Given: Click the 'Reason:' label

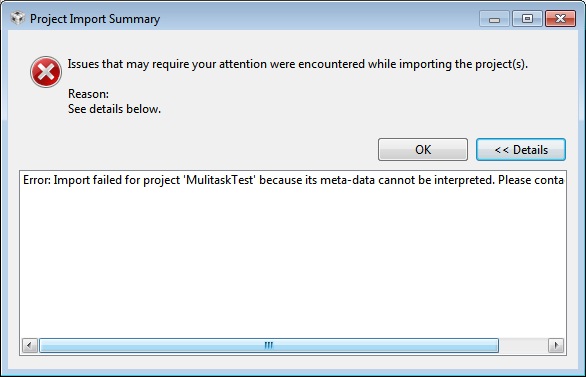Looking at the screenshot, I should click(88, 94).
